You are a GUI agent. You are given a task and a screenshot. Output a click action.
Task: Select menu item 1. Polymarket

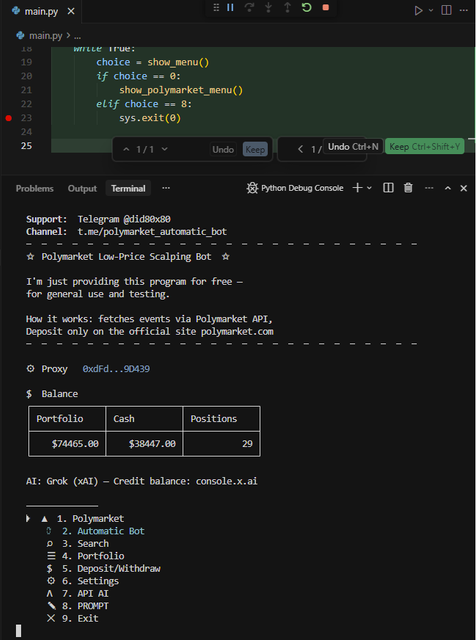coord(90,519)
